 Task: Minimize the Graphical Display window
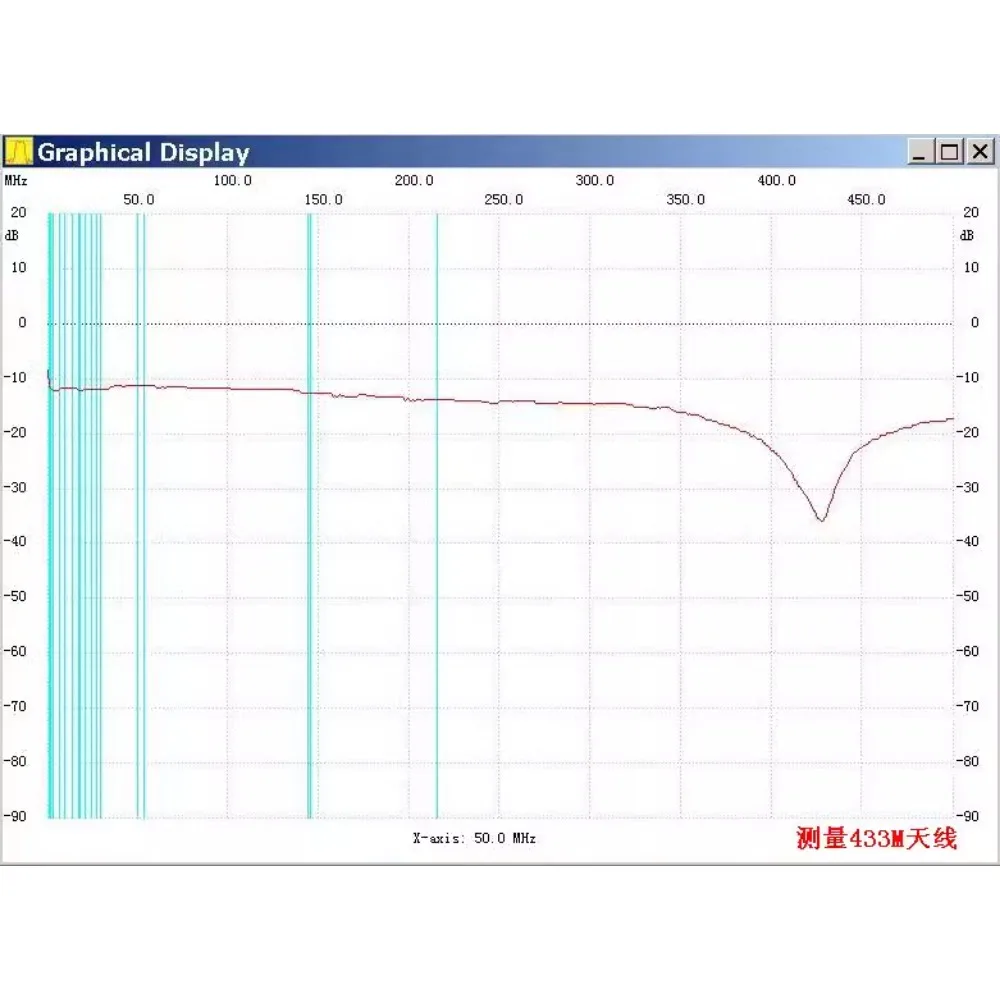click(920, 152)
